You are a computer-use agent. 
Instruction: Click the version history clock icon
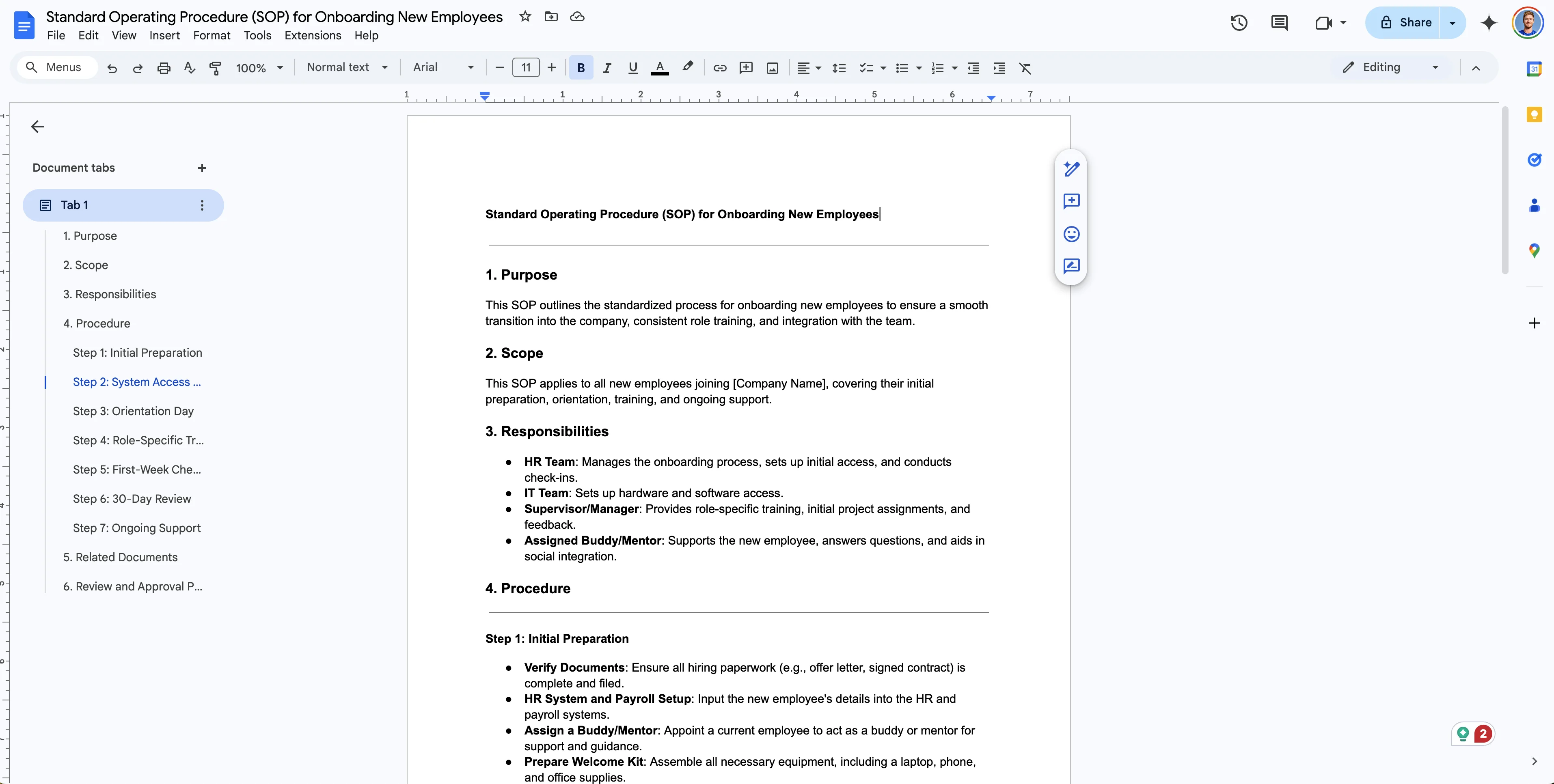pos(1239,23)
